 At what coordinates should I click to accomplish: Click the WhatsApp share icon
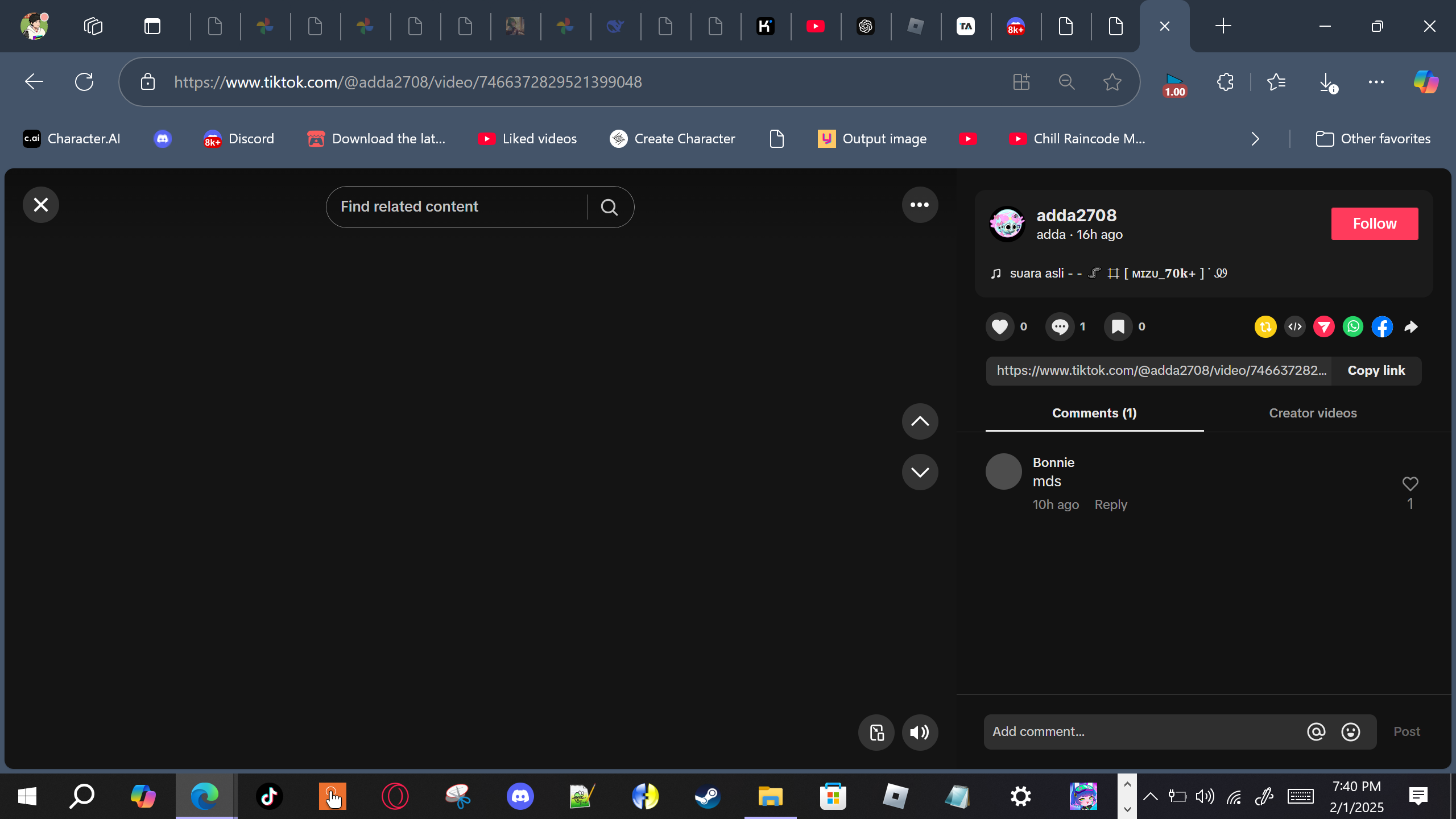click(1352, 326)
